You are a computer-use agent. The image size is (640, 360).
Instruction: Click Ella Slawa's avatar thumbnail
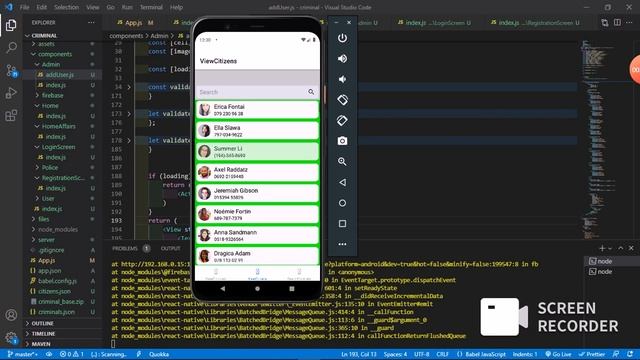point(204,131)
